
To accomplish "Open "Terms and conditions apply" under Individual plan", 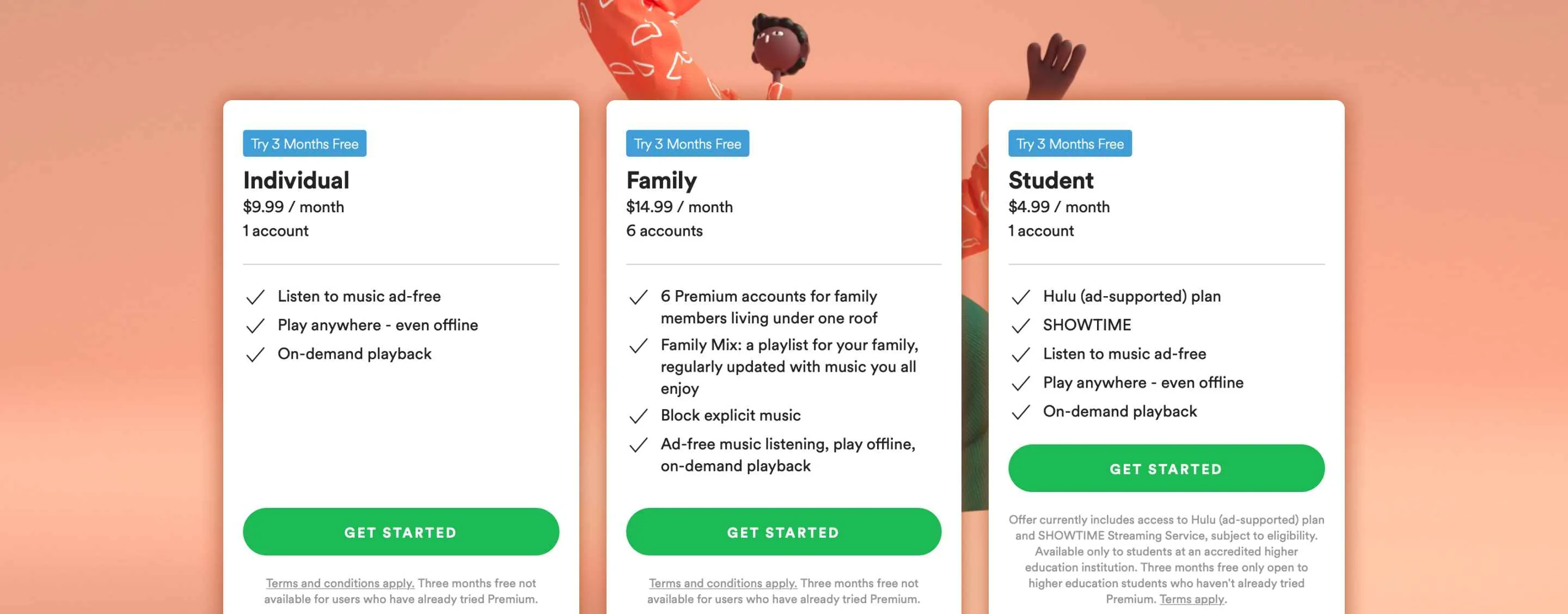I will click(340, 583).
